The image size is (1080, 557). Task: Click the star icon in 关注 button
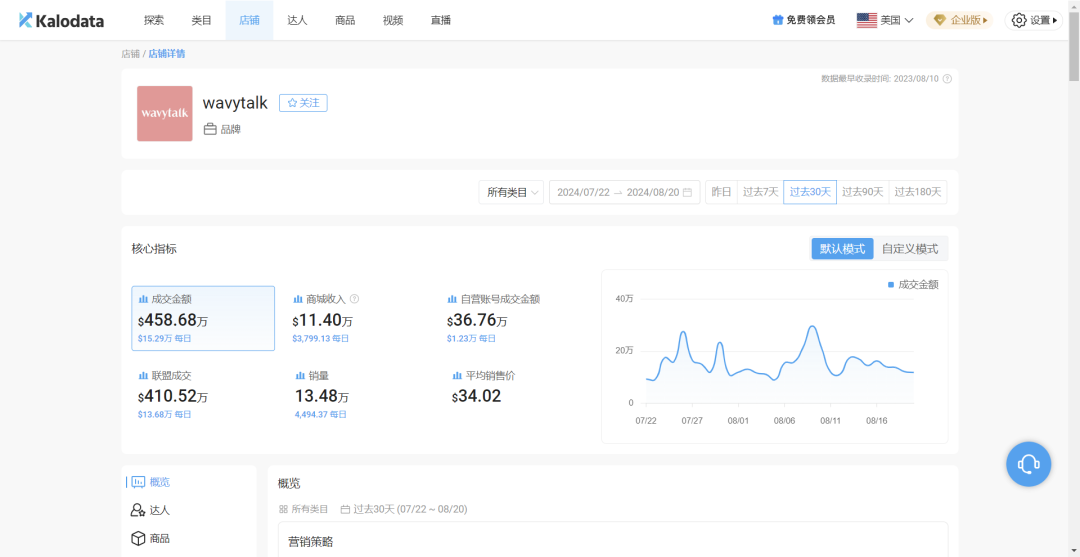click(x=292, y=103)
